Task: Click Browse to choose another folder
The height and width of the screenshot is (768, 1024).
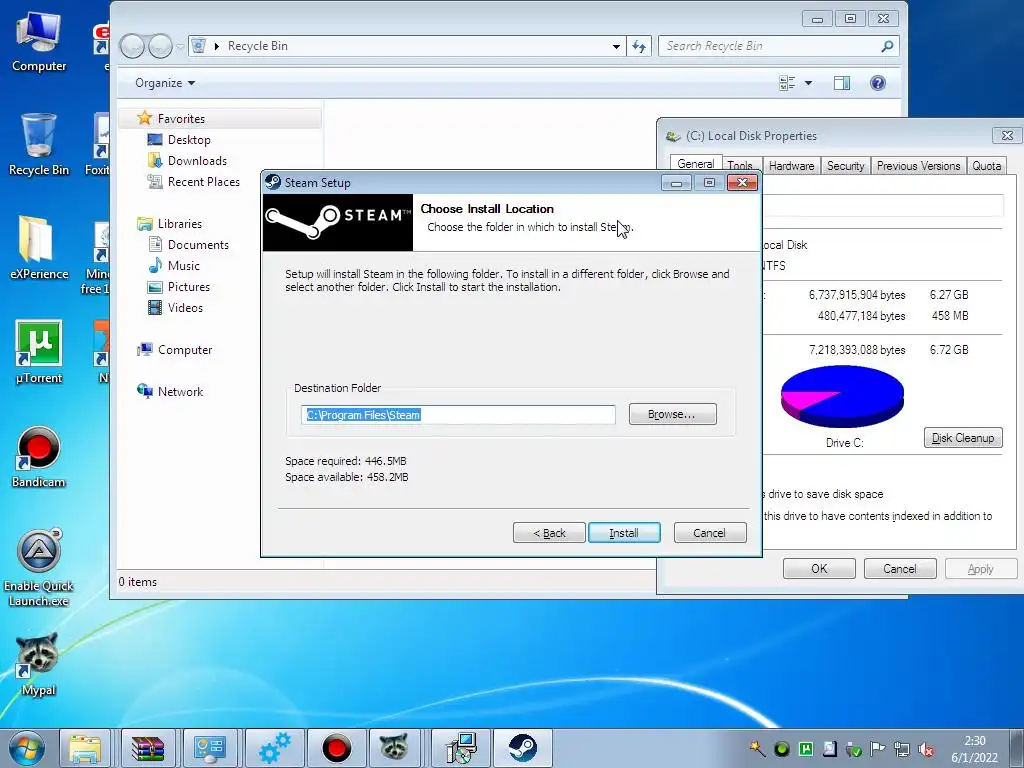Action: 672,414
